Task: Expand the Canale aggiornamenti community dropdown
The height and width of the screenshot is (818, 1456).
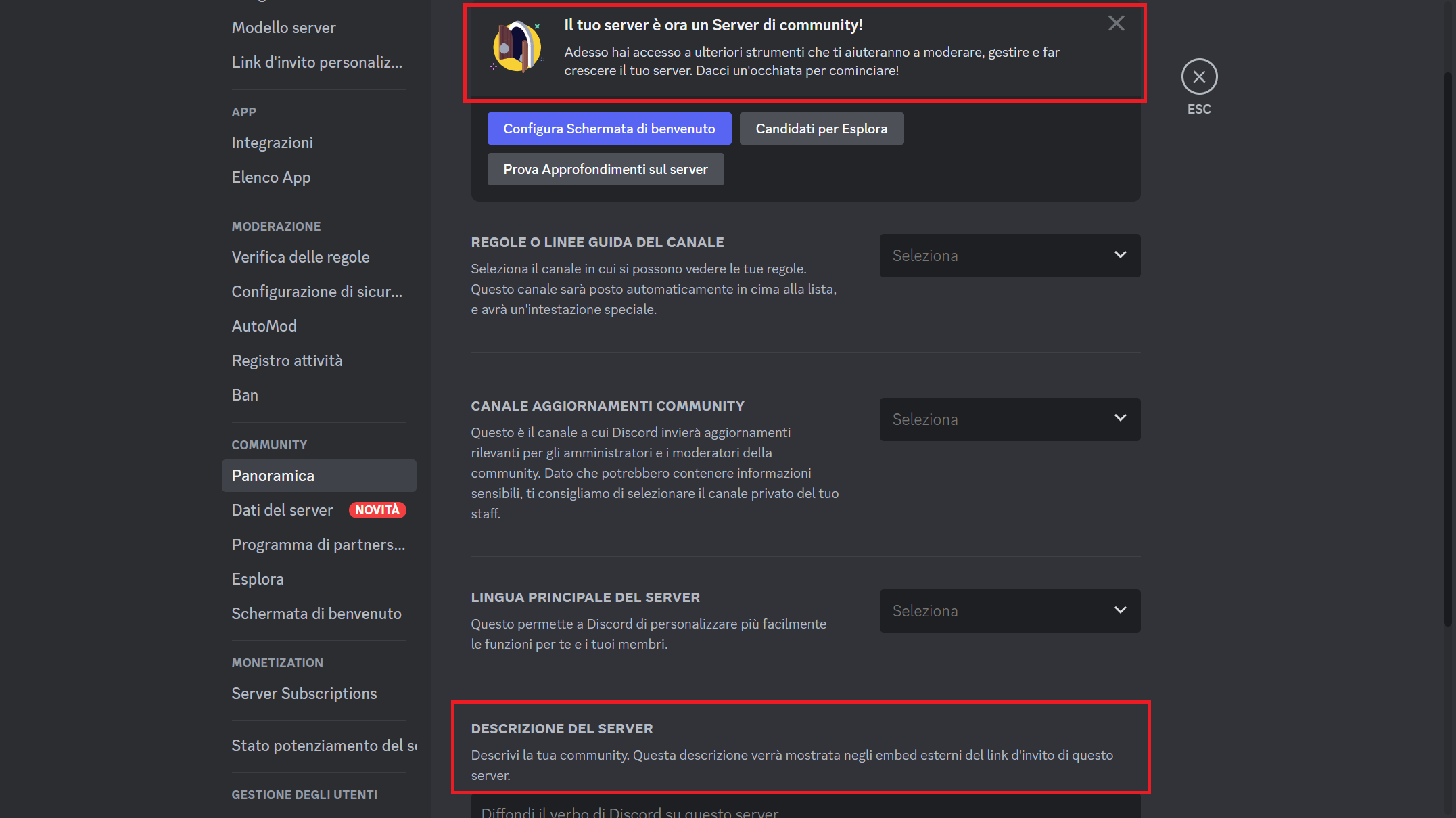Action: coord(1009,419)
